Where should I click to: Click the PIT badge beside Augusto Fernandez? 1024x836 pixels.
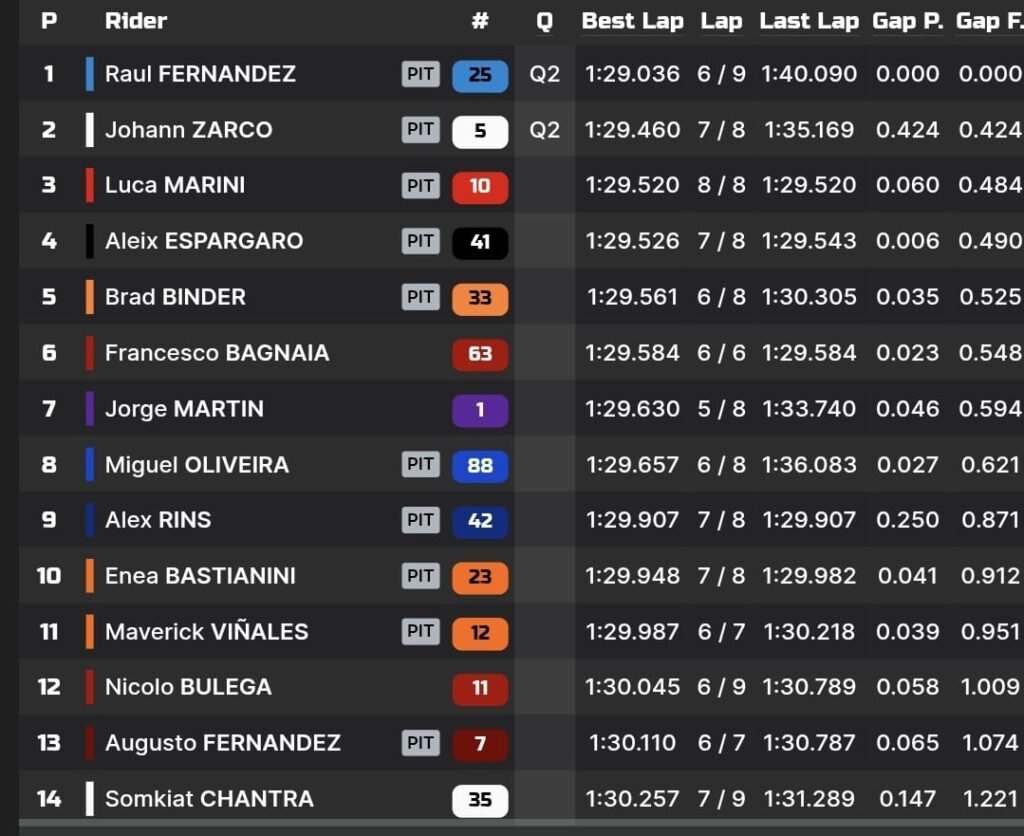(421, 742)
